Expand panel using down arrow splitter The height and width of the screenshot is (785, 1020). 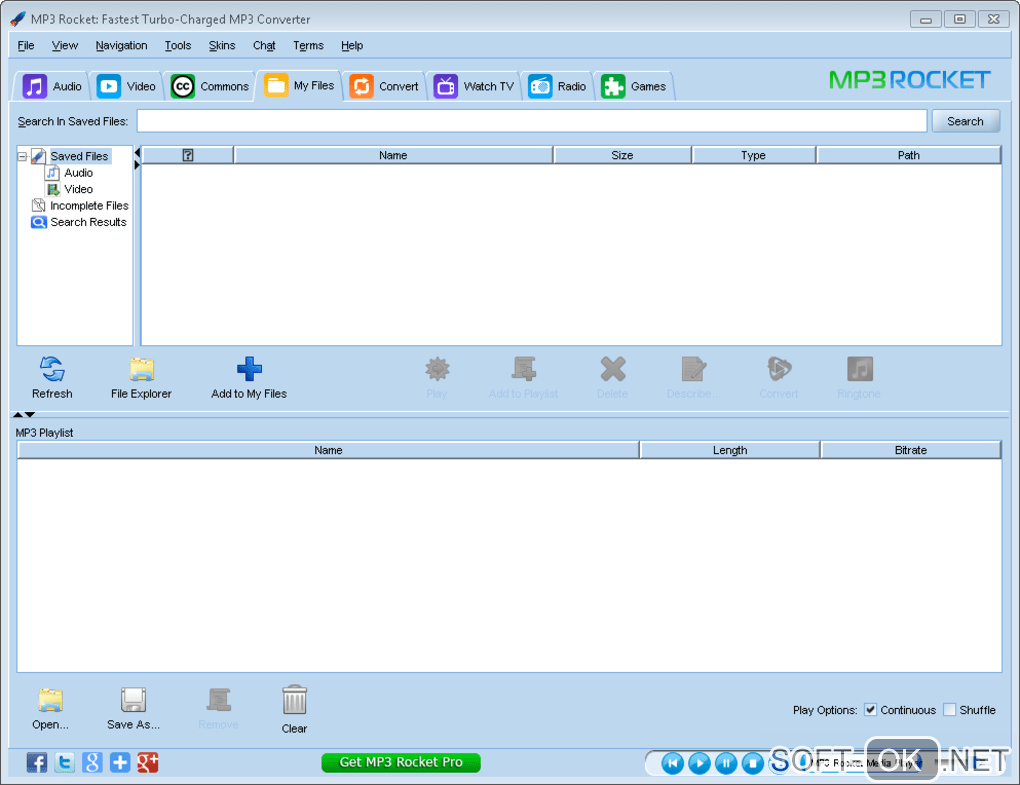pyautogui.click(x=30, y=414)
